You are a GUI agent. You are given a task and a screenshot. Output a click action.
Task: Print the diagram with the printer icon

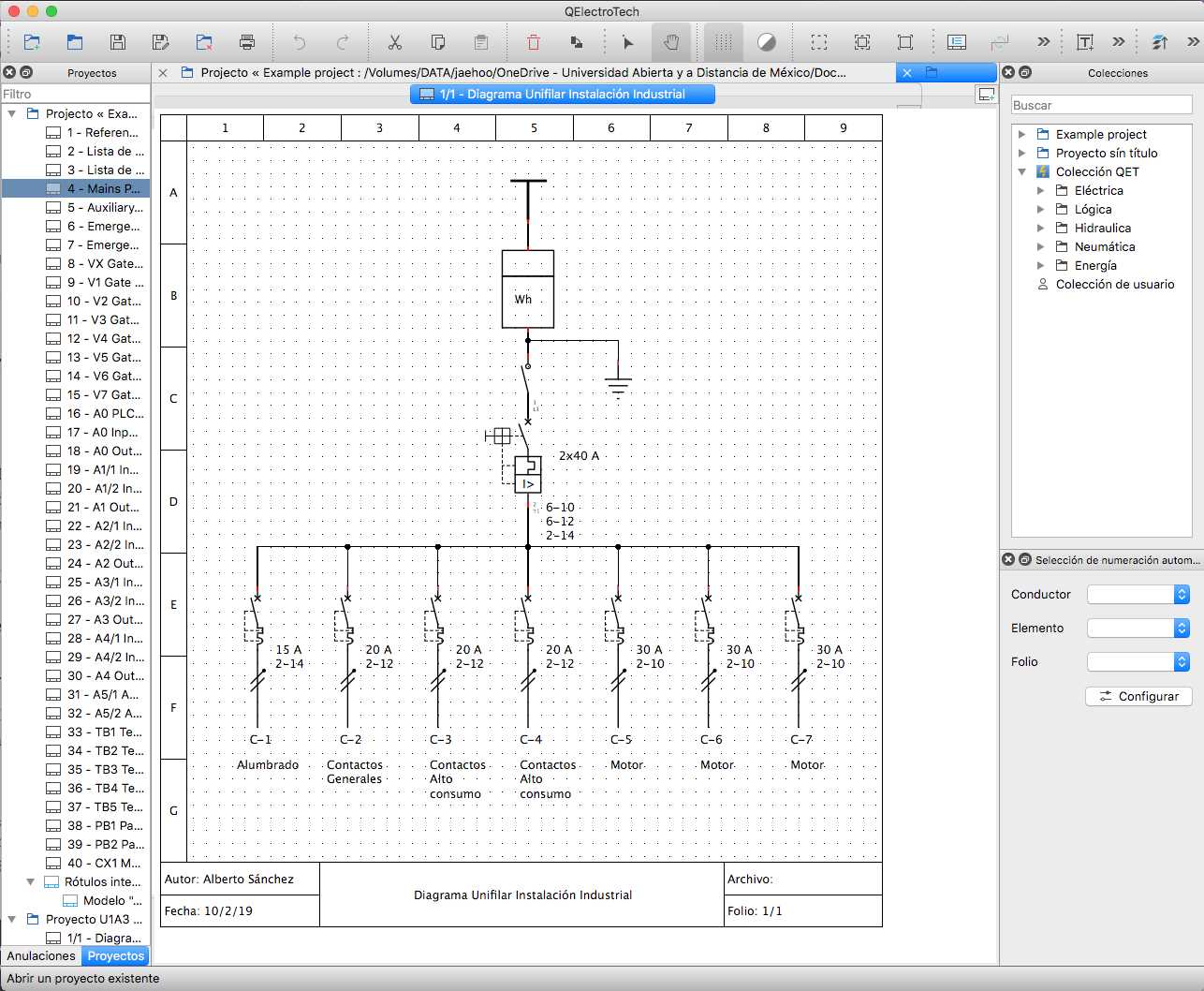click(247, 42)
